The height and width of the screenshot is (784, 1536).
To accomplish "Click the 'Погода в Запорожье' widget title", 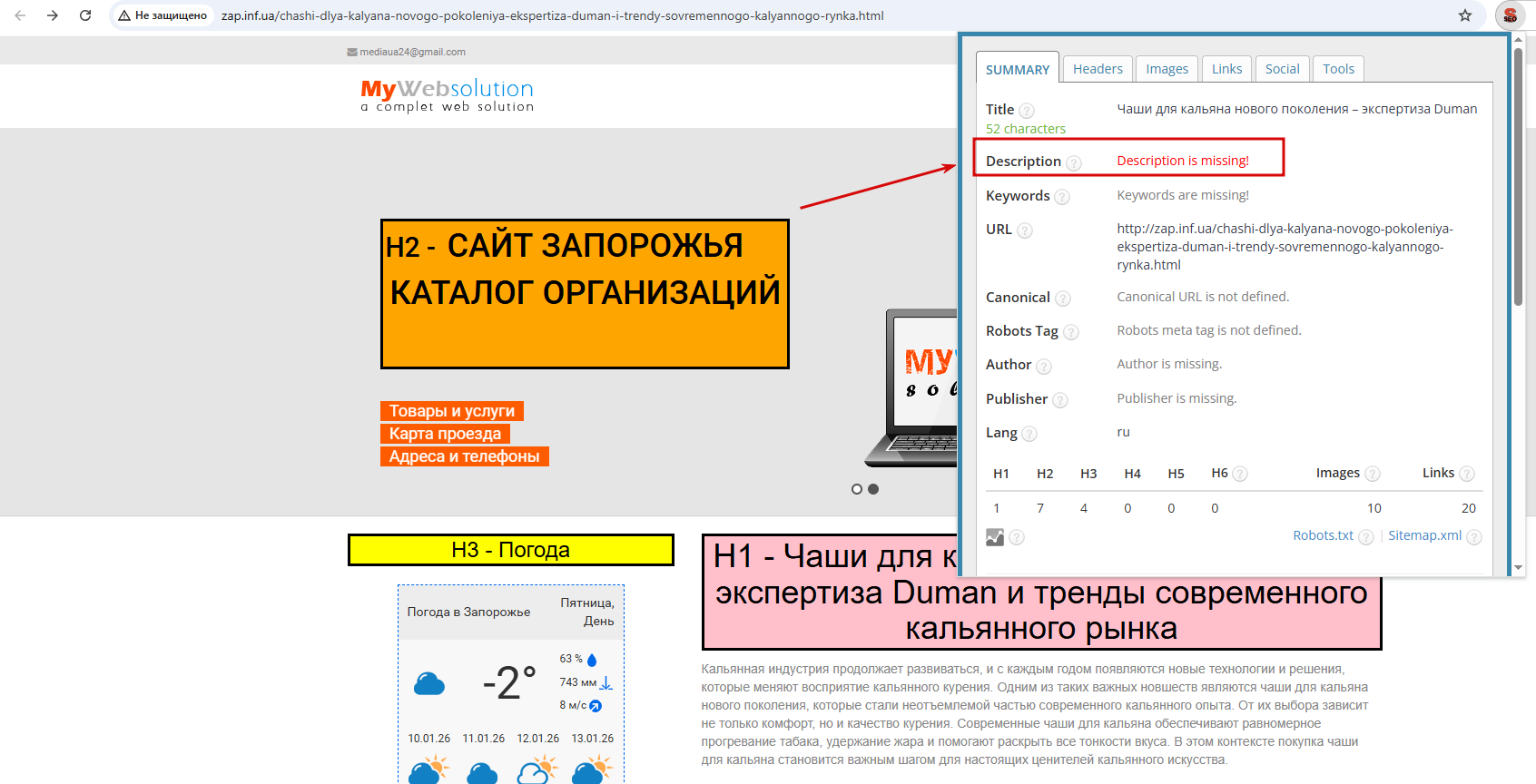I will tap(468, 612).
